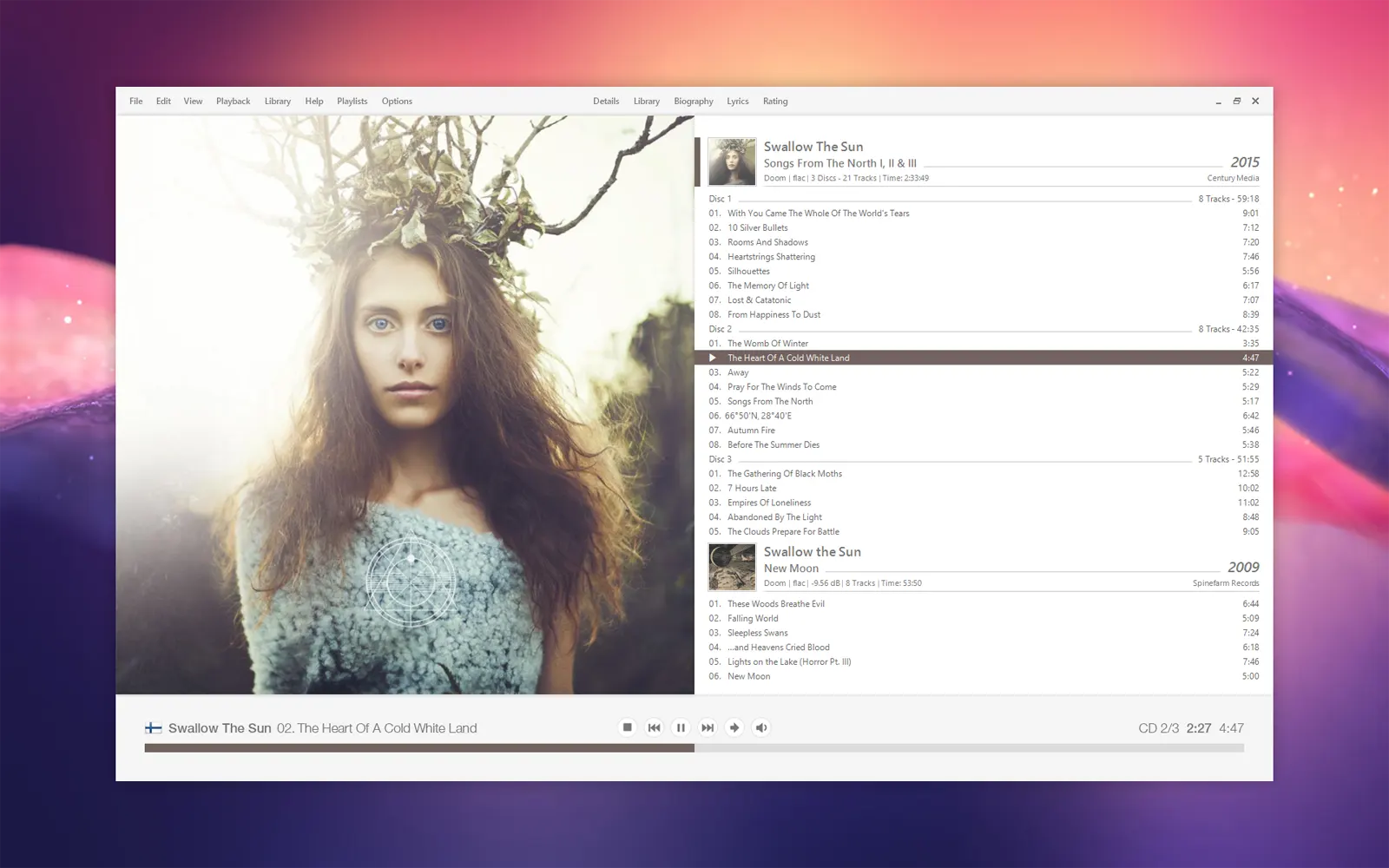This screenshot has width=1389, height=868.
Task: Select the track "From Happiness To Dust"
Action: (984, 314)
